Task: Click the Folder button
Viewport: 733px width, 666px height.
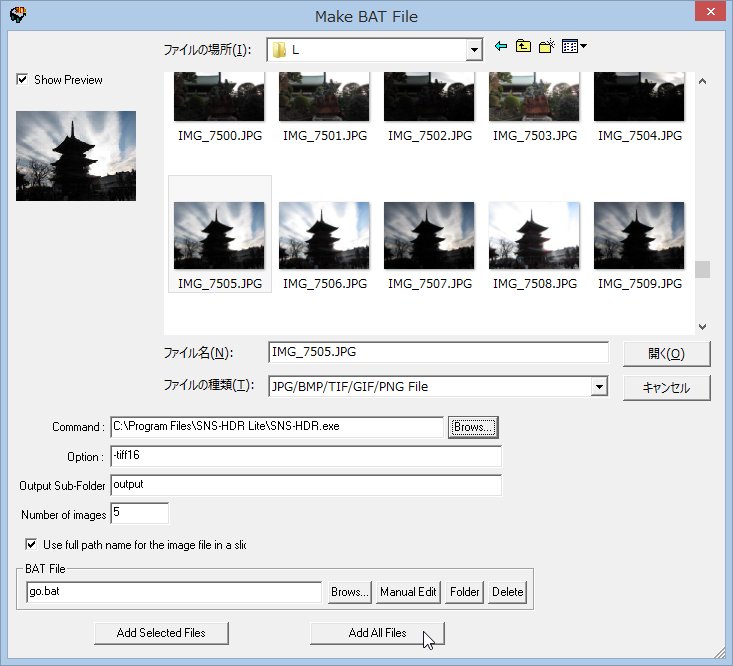Action: point(464,592)
